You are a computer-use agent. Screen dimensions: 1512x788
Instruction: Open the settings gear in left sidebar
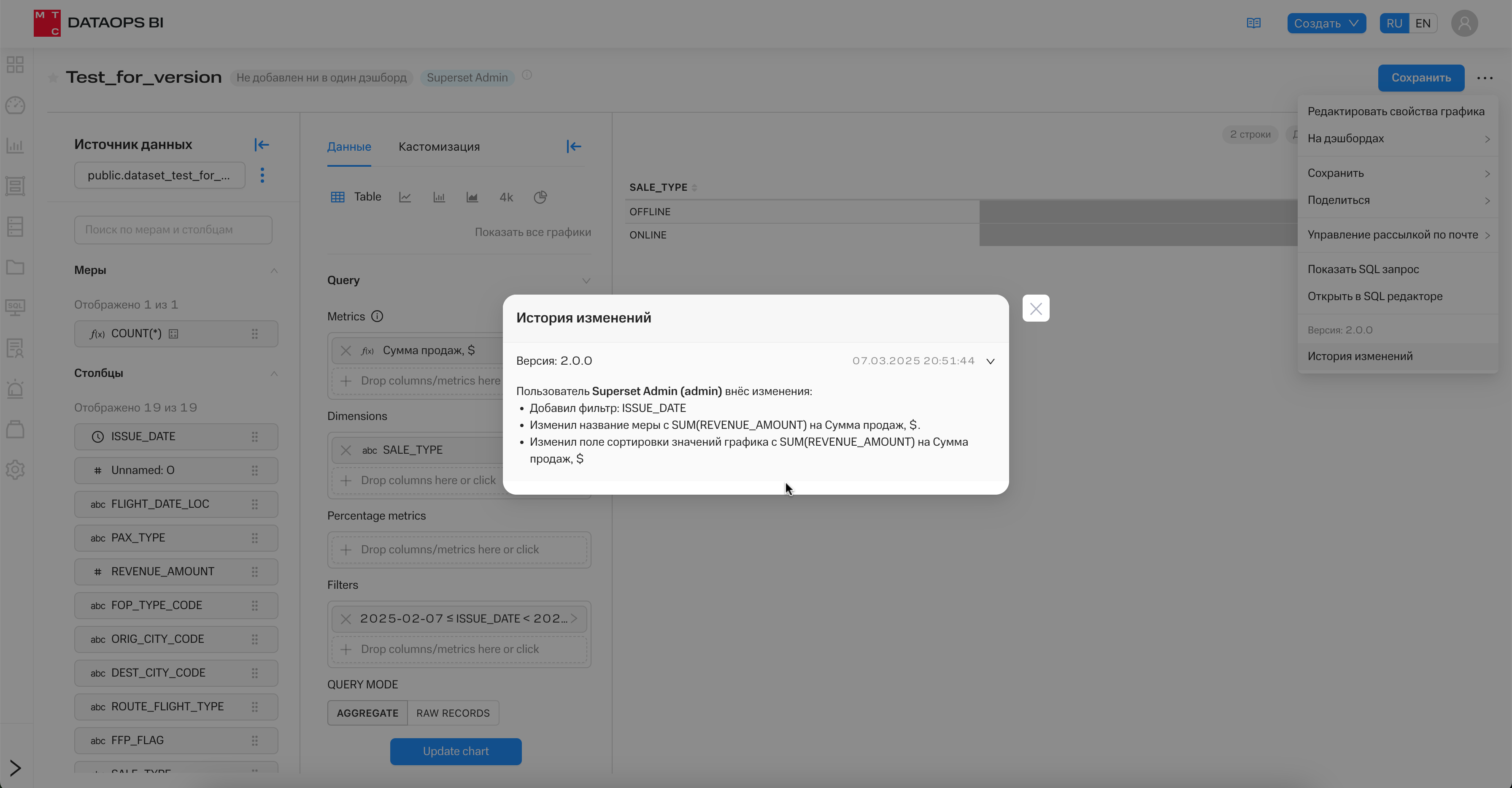[15, 470]
